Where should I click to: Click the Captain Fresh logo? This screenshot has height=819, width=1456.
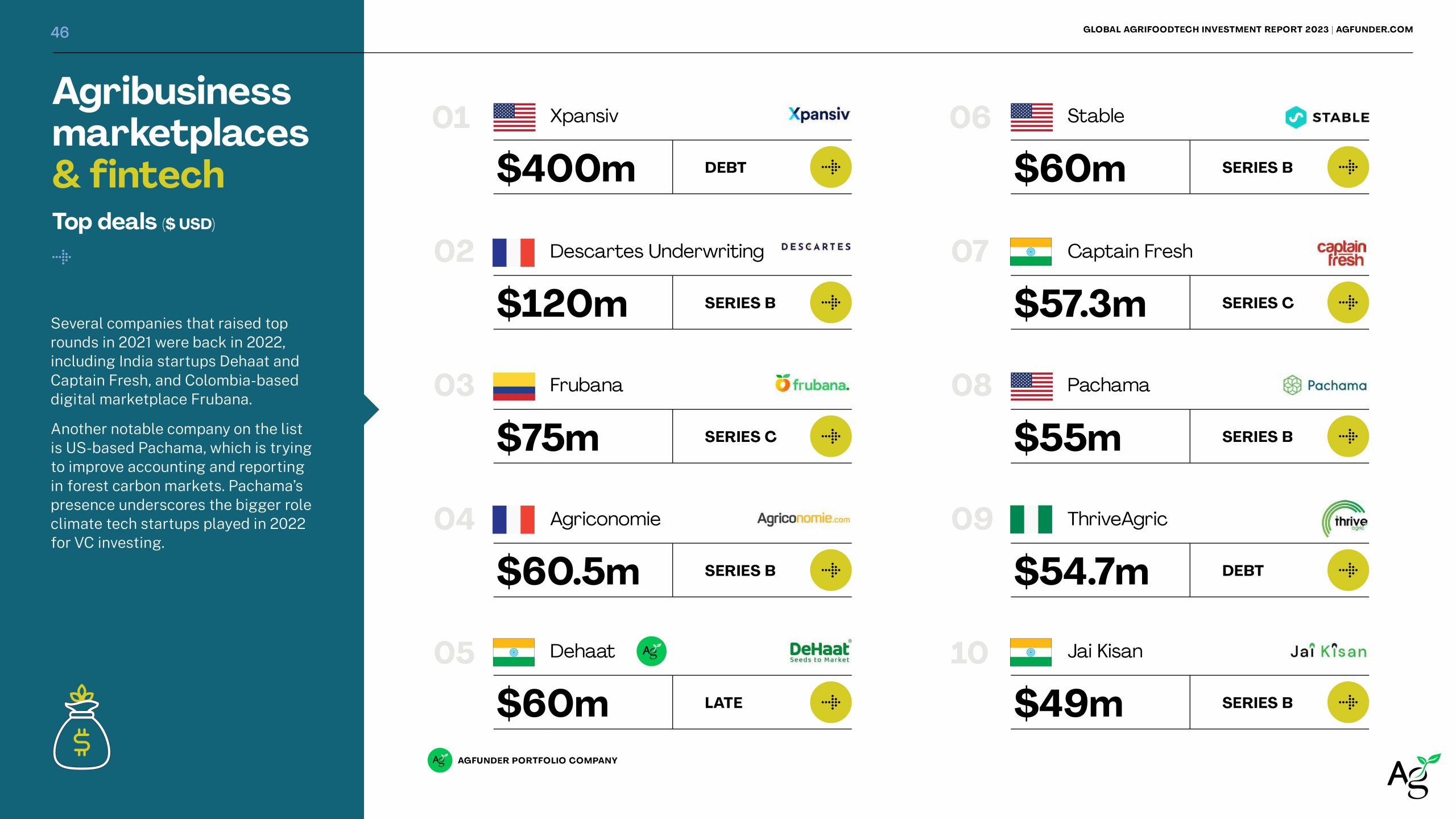1341,253
